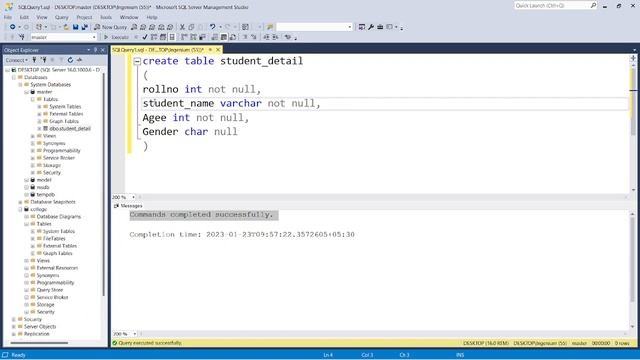640x360 pixels.
Task: Toggle Include Live Query Statistics
Action: [x=193, y=37]
